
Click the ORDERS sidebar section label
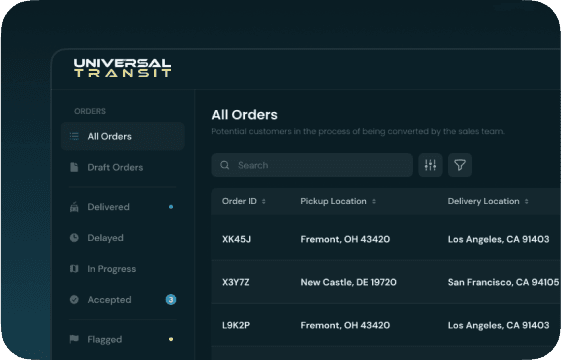pos(90,111)
